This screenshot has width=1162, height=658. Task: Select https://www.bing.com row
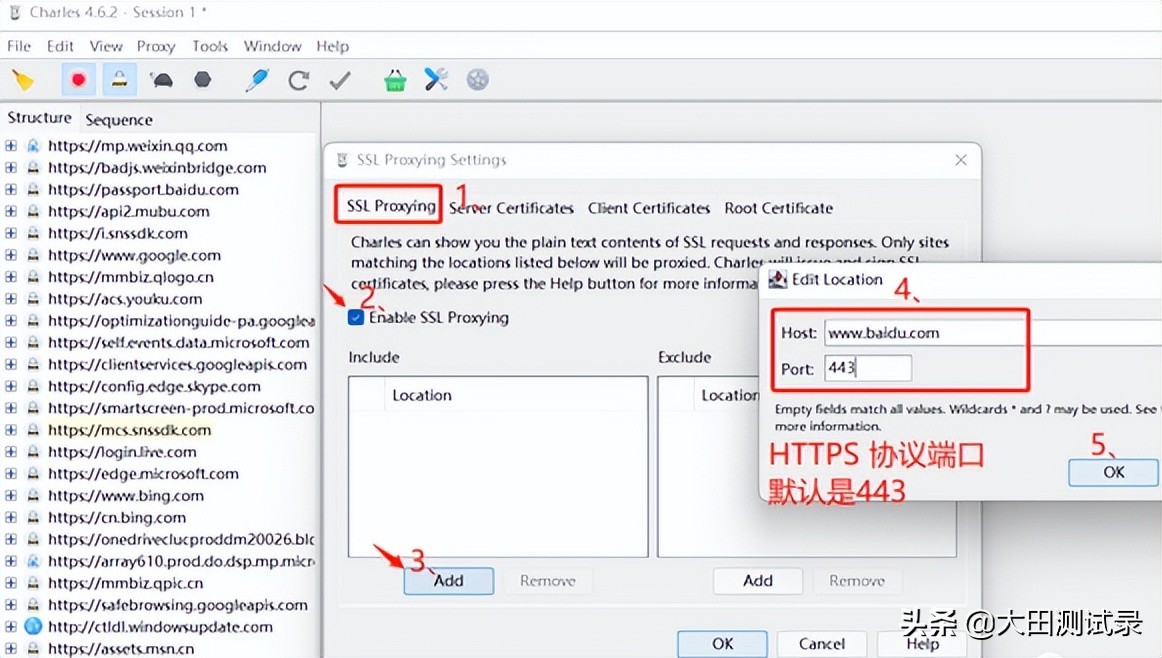126,496
